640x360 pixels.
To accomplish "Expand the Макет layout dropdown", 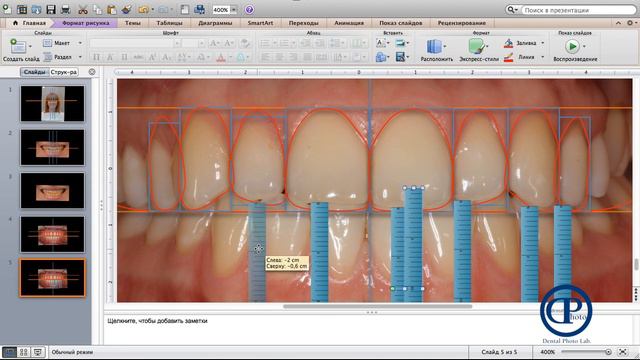I will [80, 43].
